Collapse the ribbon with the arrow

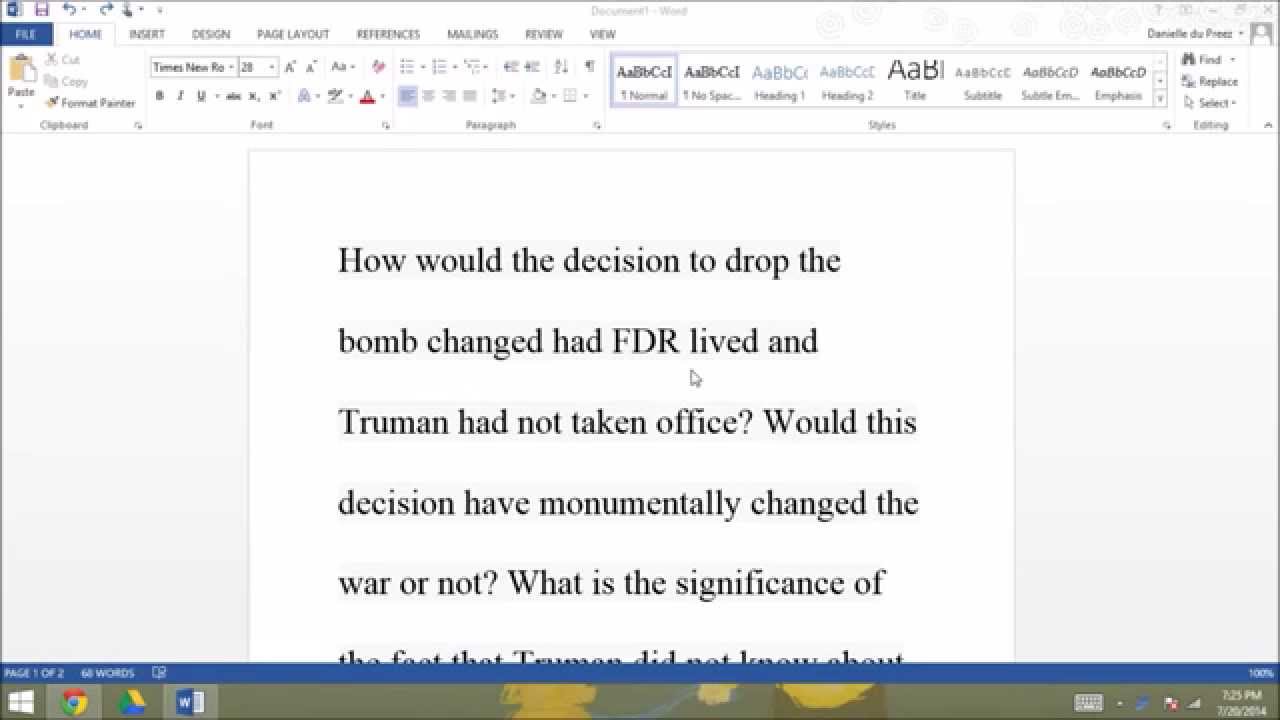click(x=1267, y=126)
